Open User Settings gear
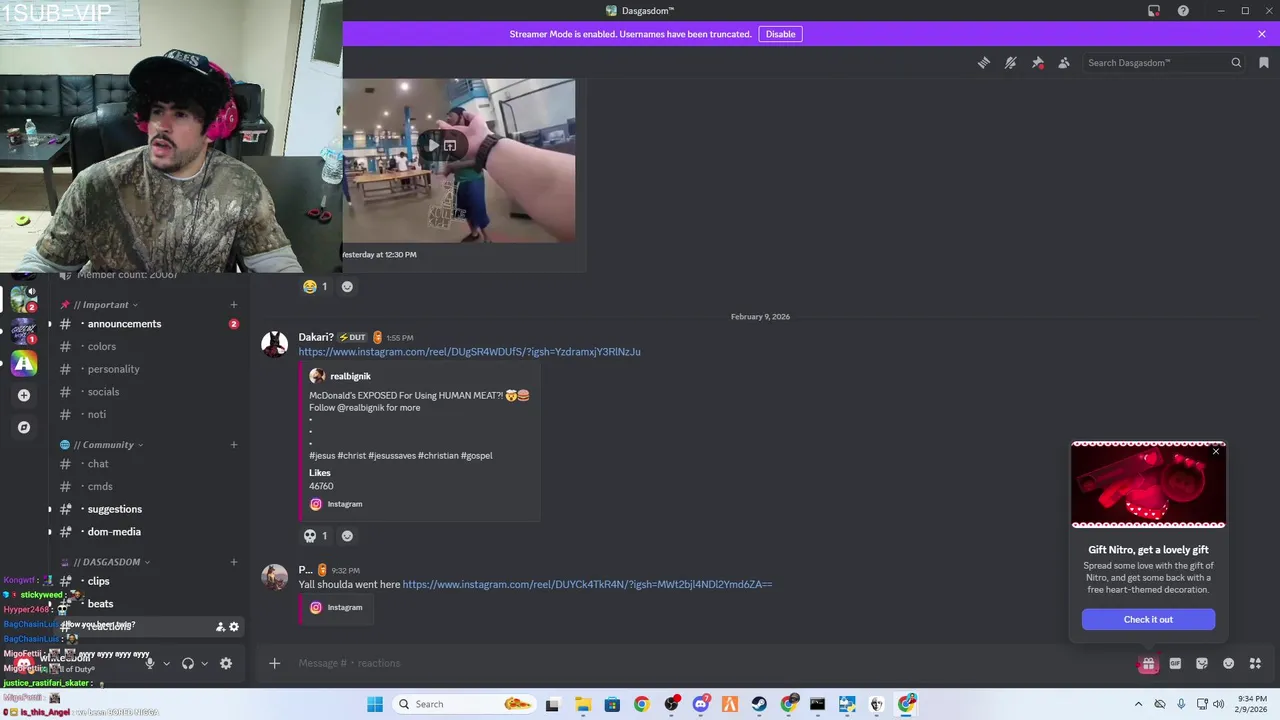The height and width of the screenshot is (720, 1280). (226, 664)
